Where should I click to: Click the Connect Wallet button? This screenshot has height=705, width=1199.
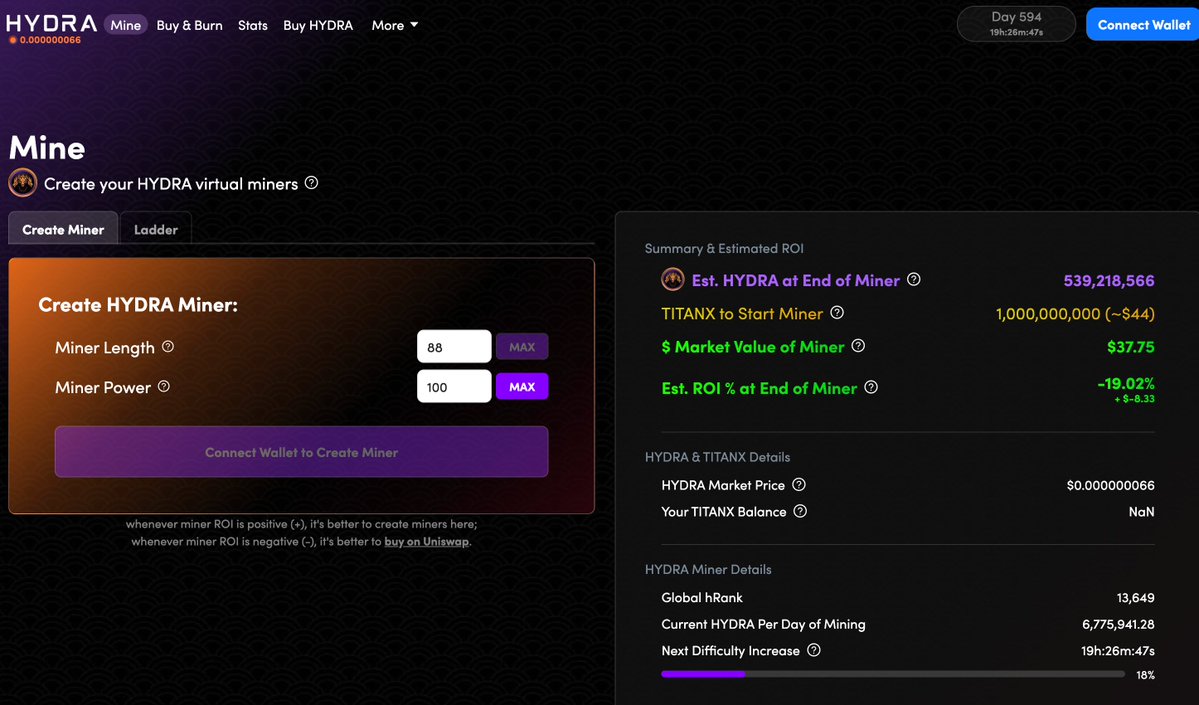[1142, 24]
